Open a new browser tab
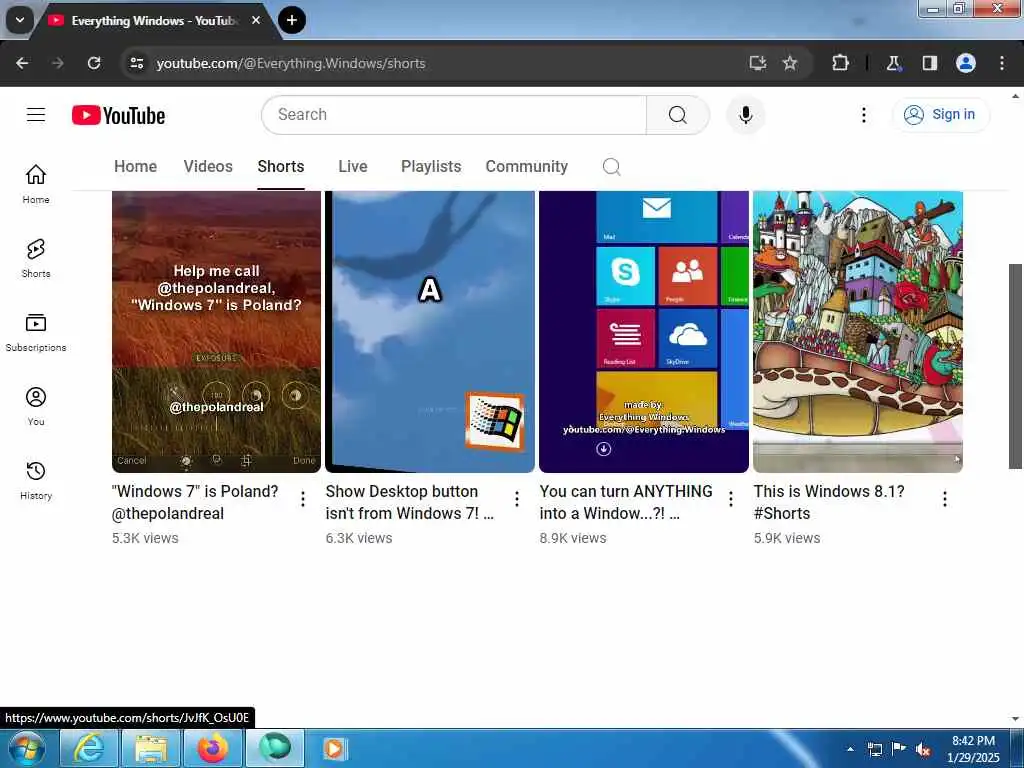The width and height of the screenshot is (1024, 768). (x=292, y=20)
